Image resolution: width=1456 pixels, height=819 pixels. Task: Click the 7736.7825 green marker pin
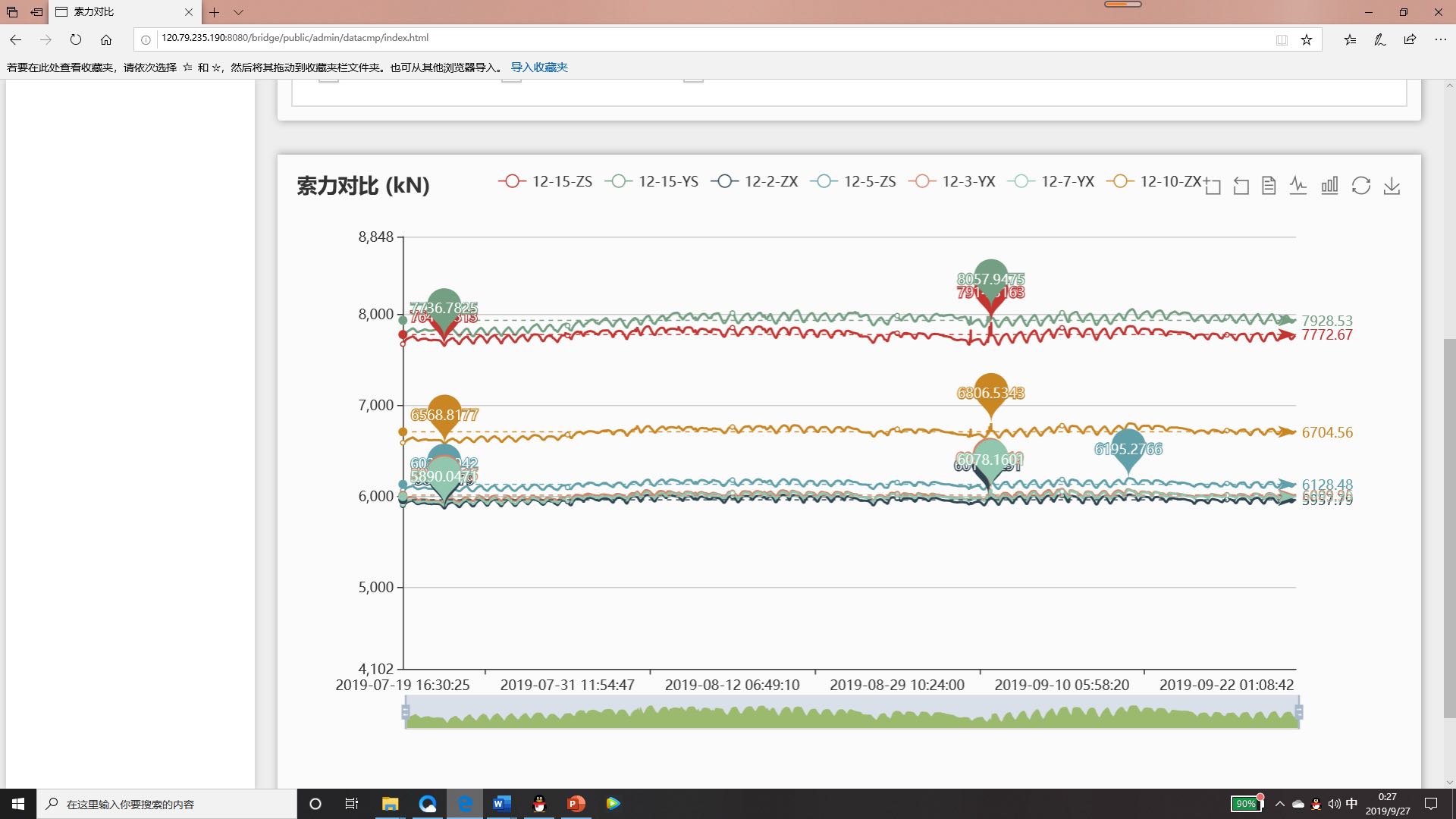tap(444, 306)
